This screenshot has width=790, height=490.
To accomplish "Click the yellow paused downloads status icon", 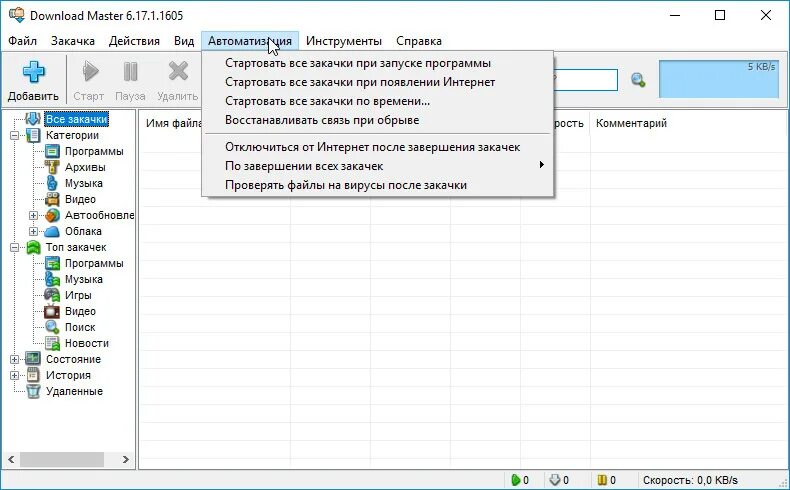I will click(602, 480).
